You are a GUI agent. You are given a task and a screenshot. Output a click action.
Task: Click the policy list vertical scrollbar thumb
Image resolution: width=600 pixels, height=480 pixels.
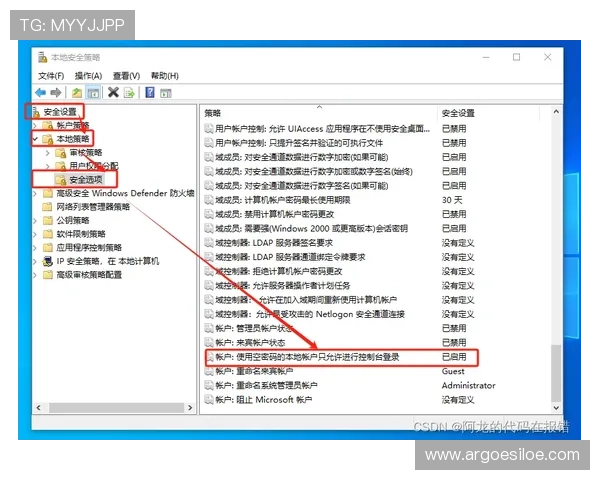click(556, 374)
